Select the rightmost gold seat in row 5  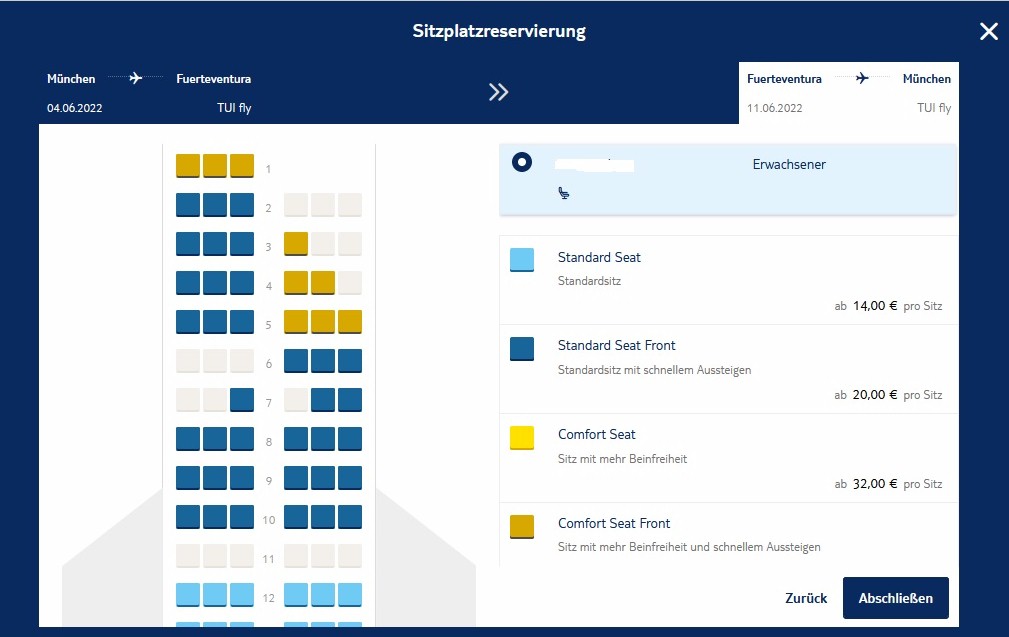[x=350, y=321]
